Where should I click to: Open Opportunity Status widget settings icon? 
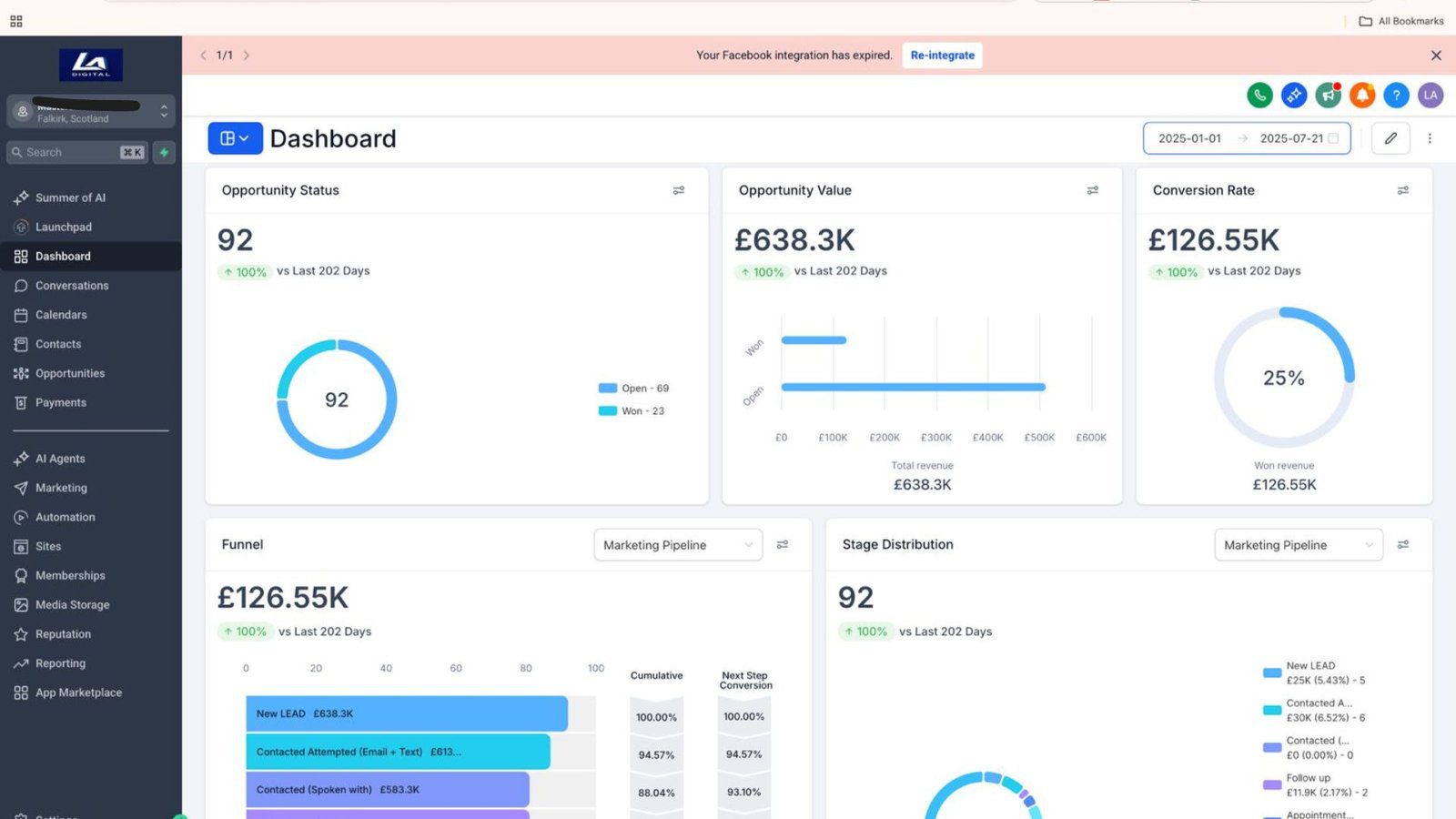(679, 190)
